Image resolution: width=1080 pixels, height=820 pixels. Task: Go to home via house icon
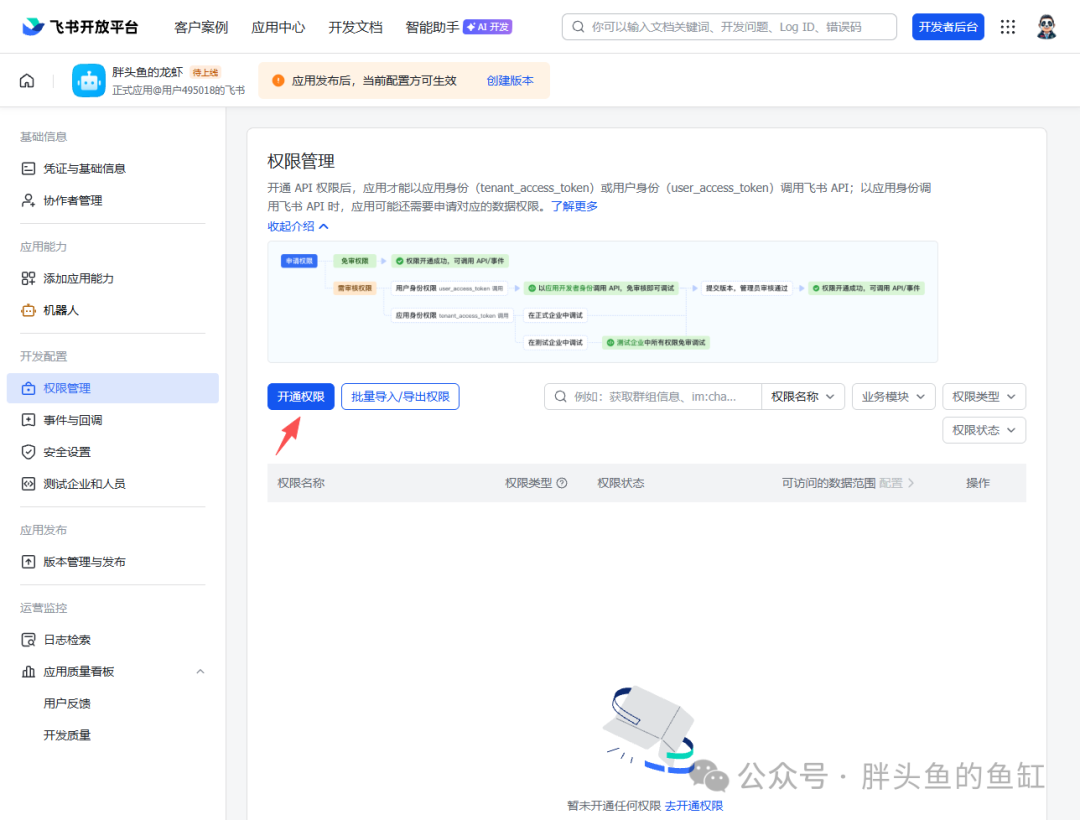point(27,81)
